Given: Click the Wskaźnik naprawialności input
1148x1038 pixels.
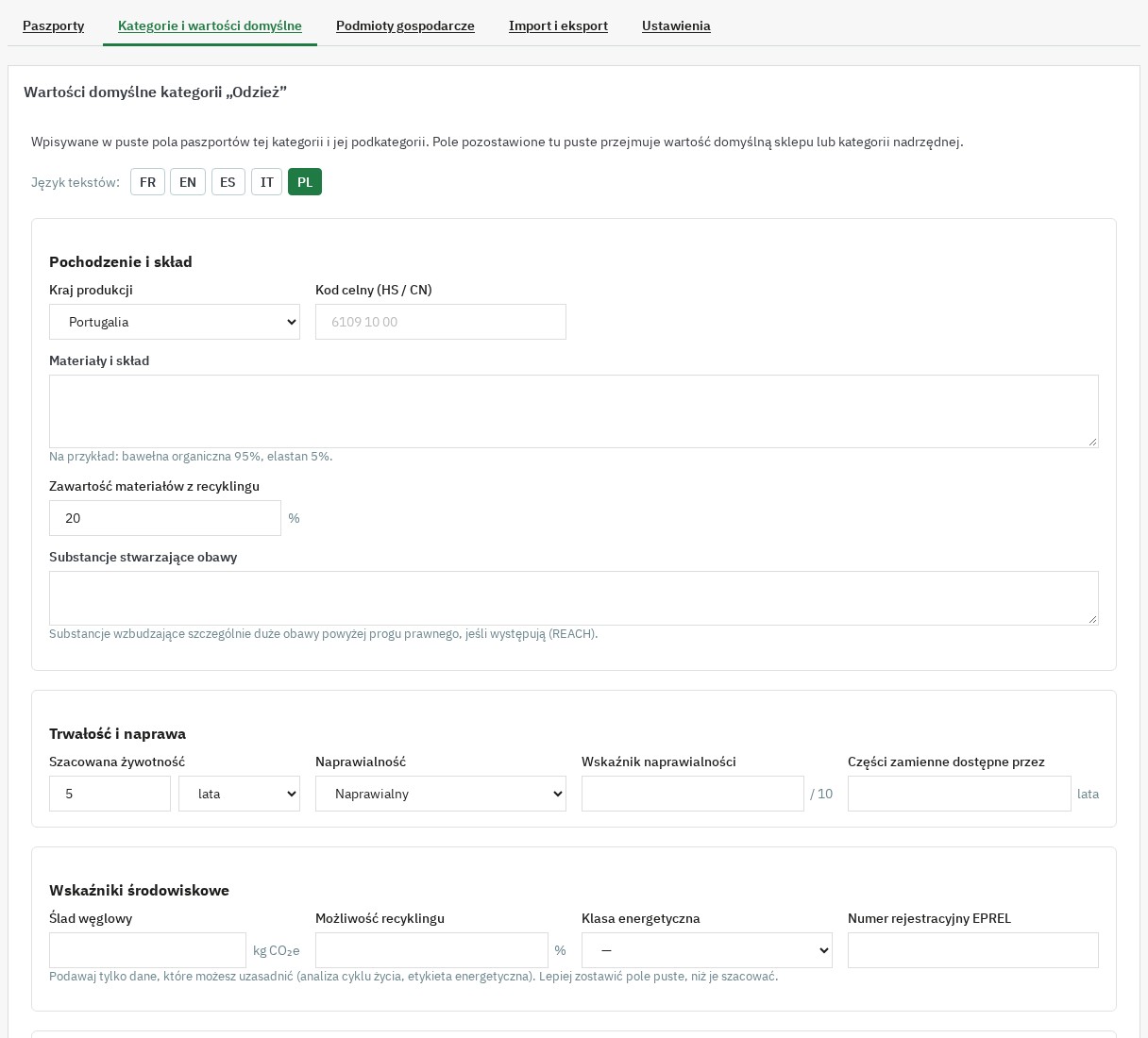Looking at the screenshot, I should (693, 794).
